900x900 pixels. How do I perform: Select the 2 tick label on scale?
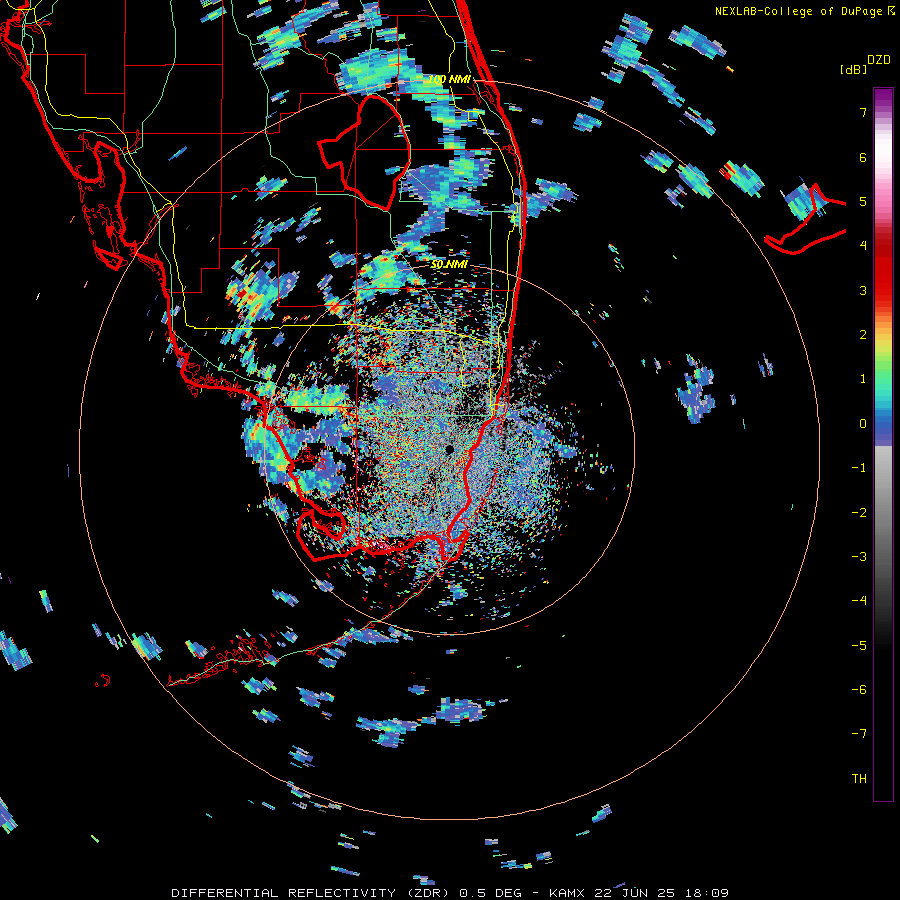click(863, 335)
